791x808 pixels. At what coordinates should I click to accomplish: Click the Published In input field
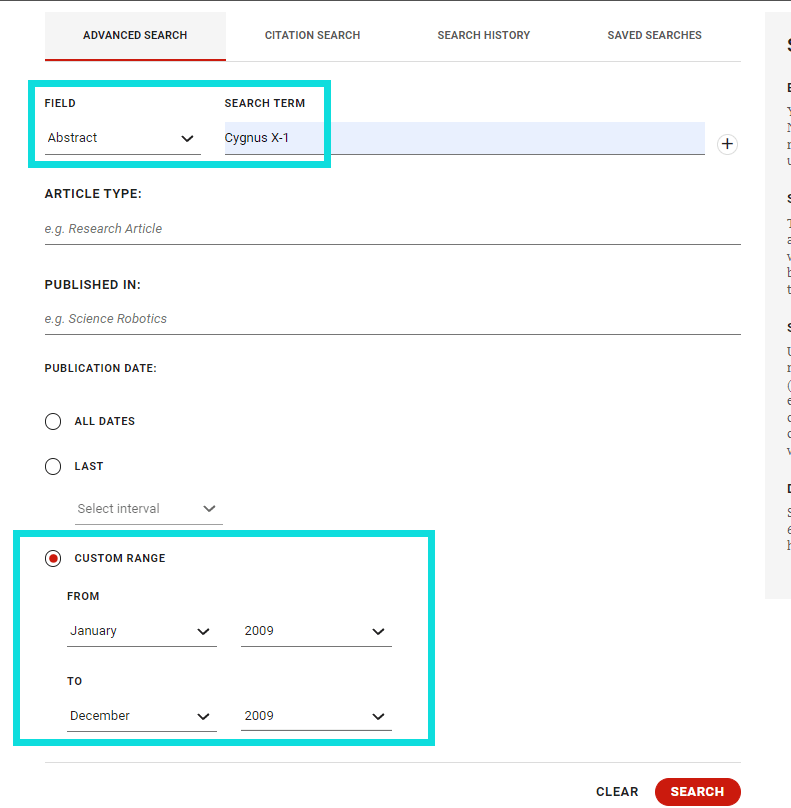pos(393,319)
